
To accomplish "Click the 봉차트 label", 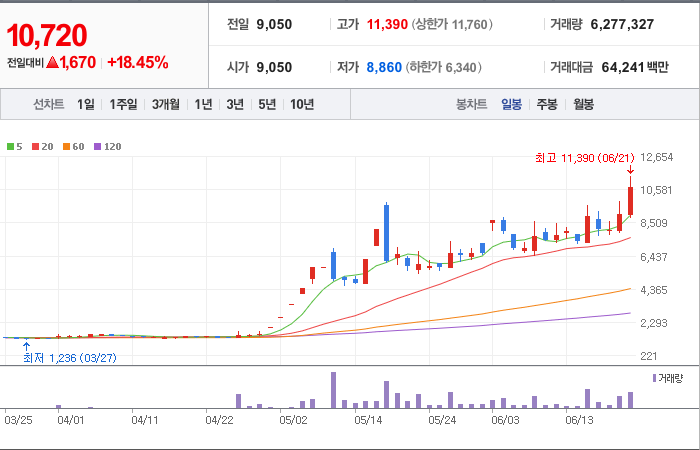I will 471,104.
